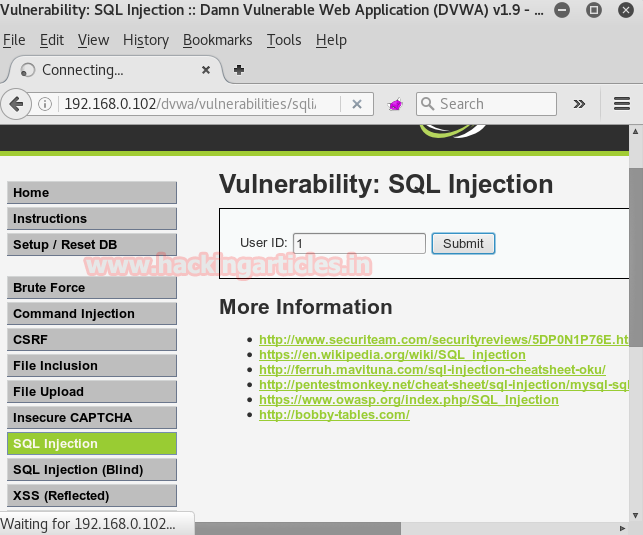Open the File menu

coord(14,40)
